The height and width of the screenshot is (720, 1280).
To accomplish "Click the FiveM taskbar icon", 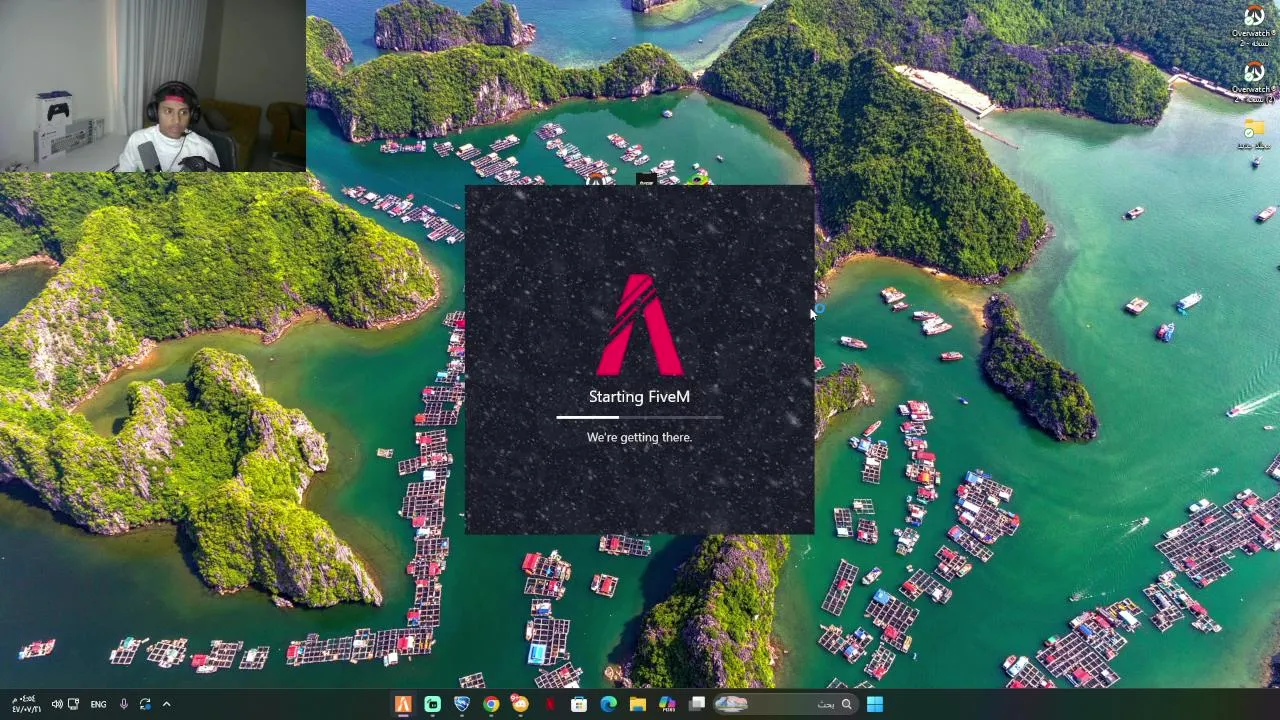I will pos(403,704).
